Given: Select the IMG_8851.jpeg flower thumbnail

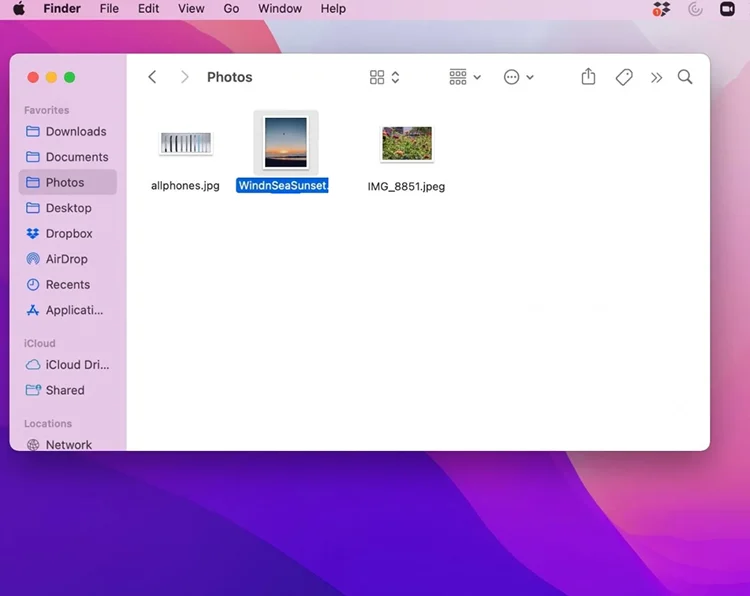Looking at the screenshot, I should tap(407, 143).
